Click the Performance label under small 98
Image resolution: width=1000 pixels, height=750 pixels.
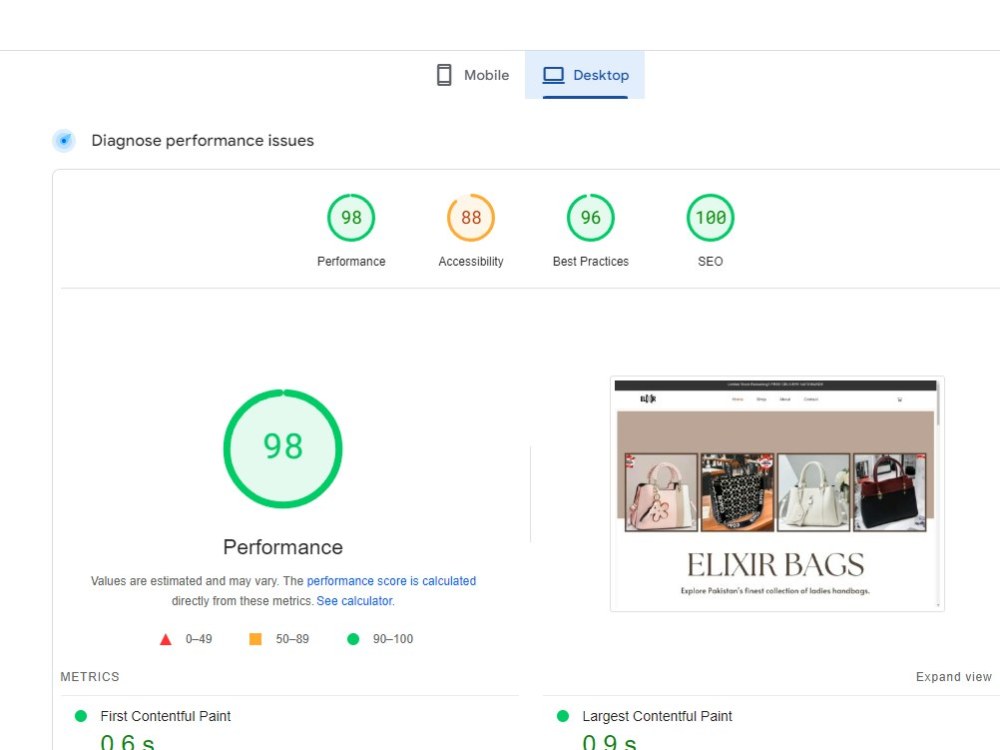pyautogui.click(x=351, y=261)
